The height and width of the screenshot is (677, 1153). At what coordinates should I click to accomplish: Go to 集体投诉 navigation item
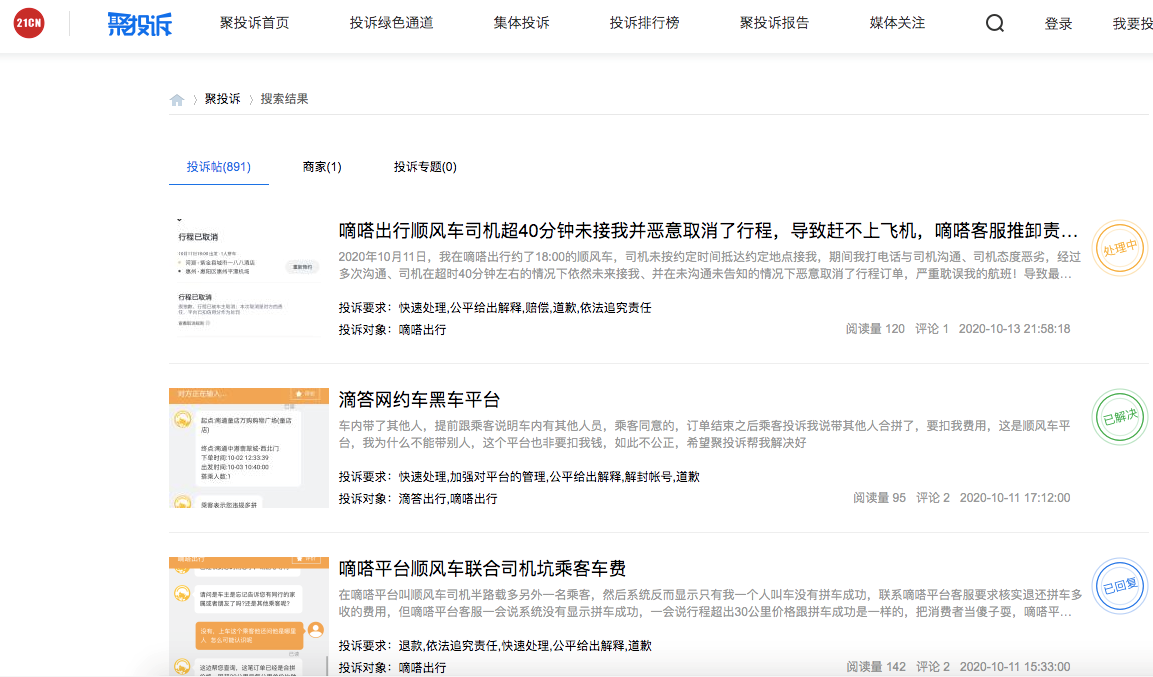(521, 23)
